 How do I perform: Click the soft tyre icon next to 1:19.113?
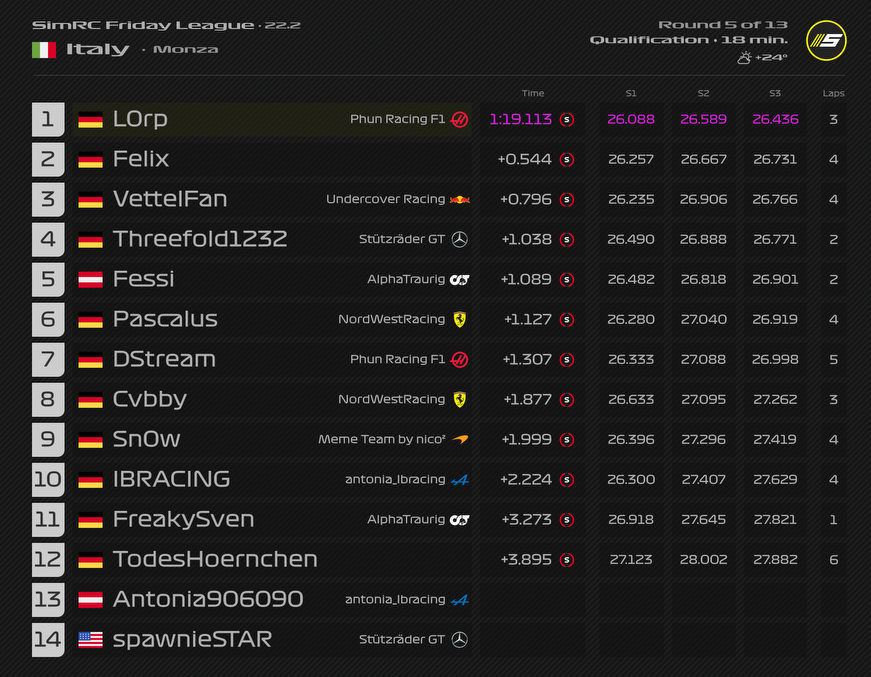567,119
